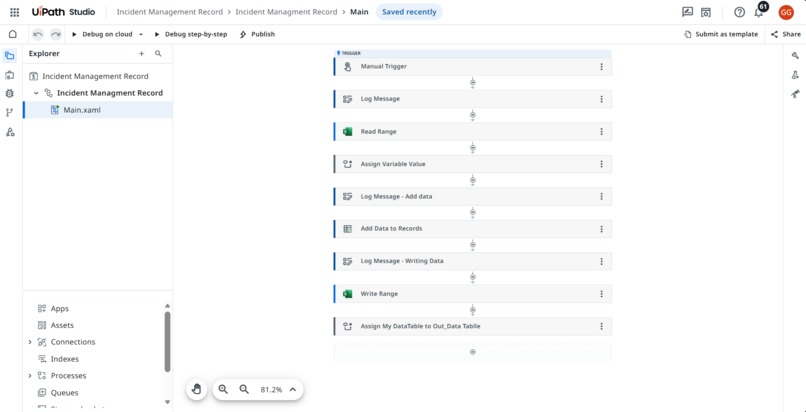Open Indexes in resources list
This screenshot has height=412, width=806.
click(65, 359)
